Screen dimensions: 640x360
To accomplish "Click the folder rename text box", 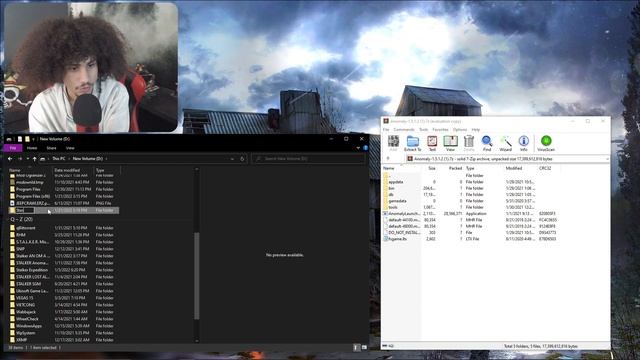I will tap(25, 210).
